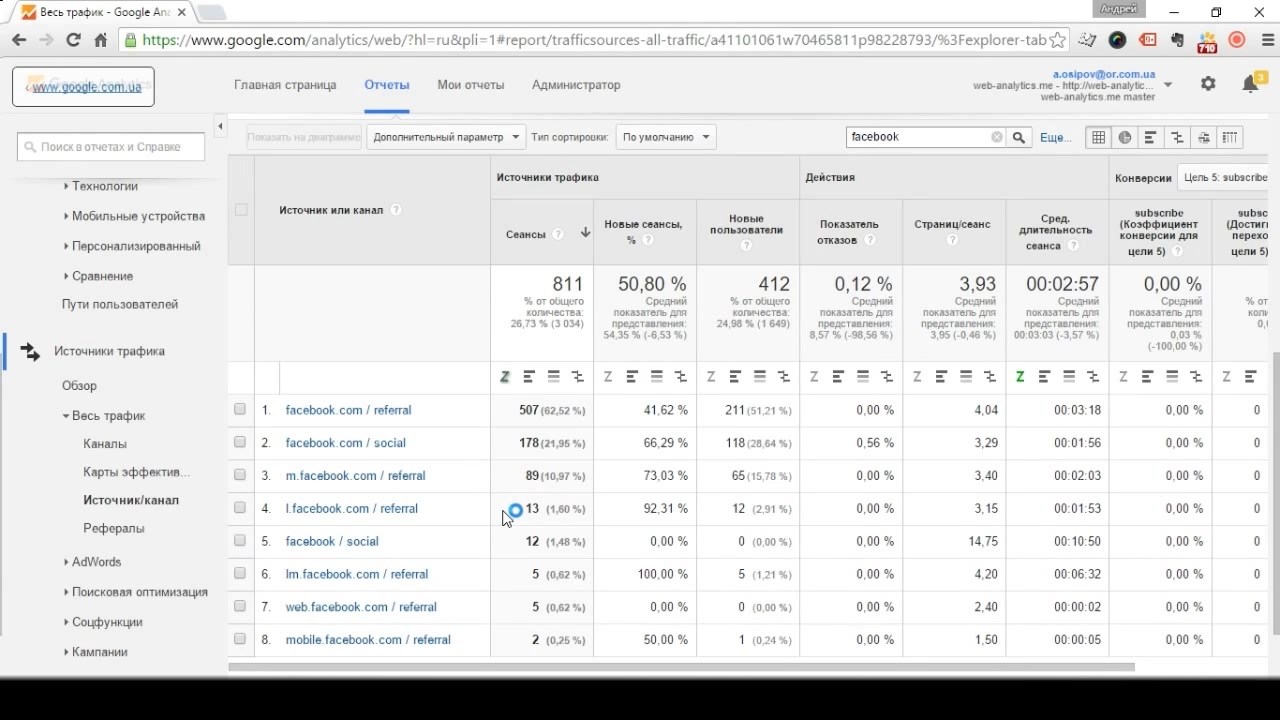The image size is (1280, 720).
Task: Click the browser address bar URL
Action: pyautogui.click(x=594, y=40)
